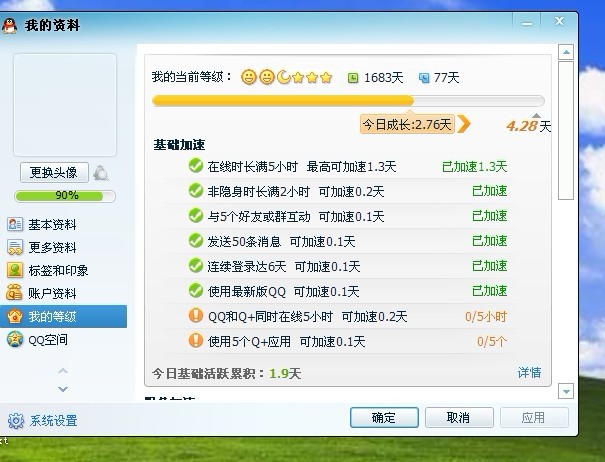Open 系统设置 link
Viewport: 605px width, 462px height.
54,421
